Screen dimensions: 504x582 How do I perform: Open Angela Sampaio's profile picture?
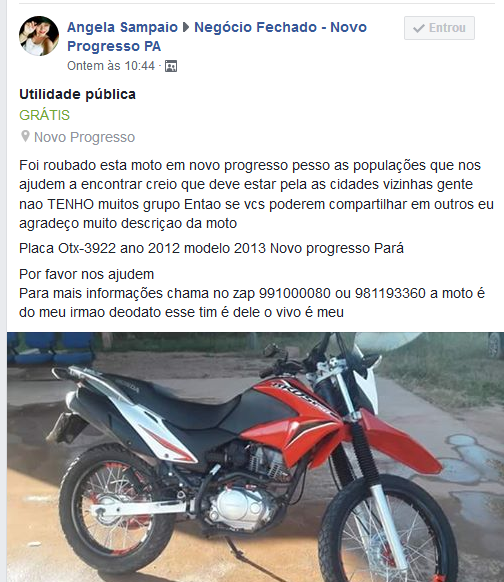pos(39,36)
